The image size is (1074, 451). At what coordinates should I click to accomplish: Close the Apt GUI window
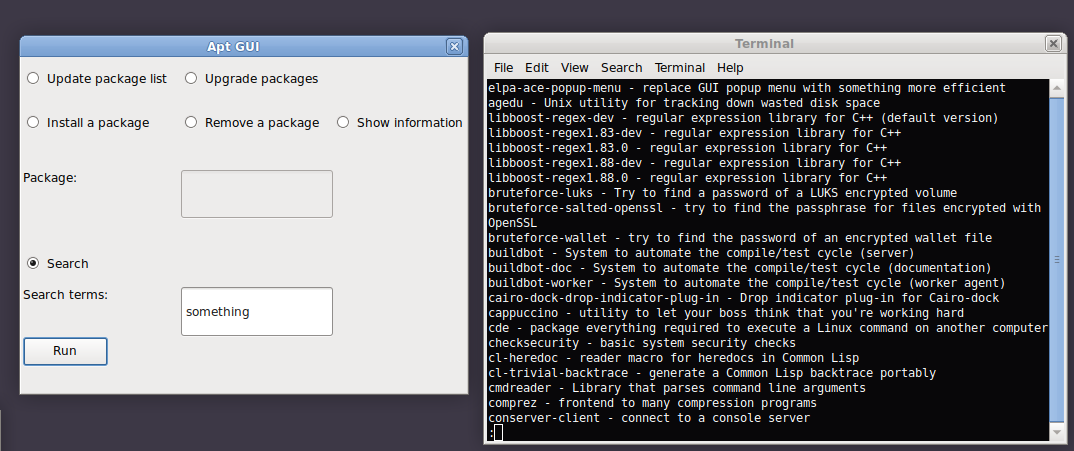(x=454, y=46)
